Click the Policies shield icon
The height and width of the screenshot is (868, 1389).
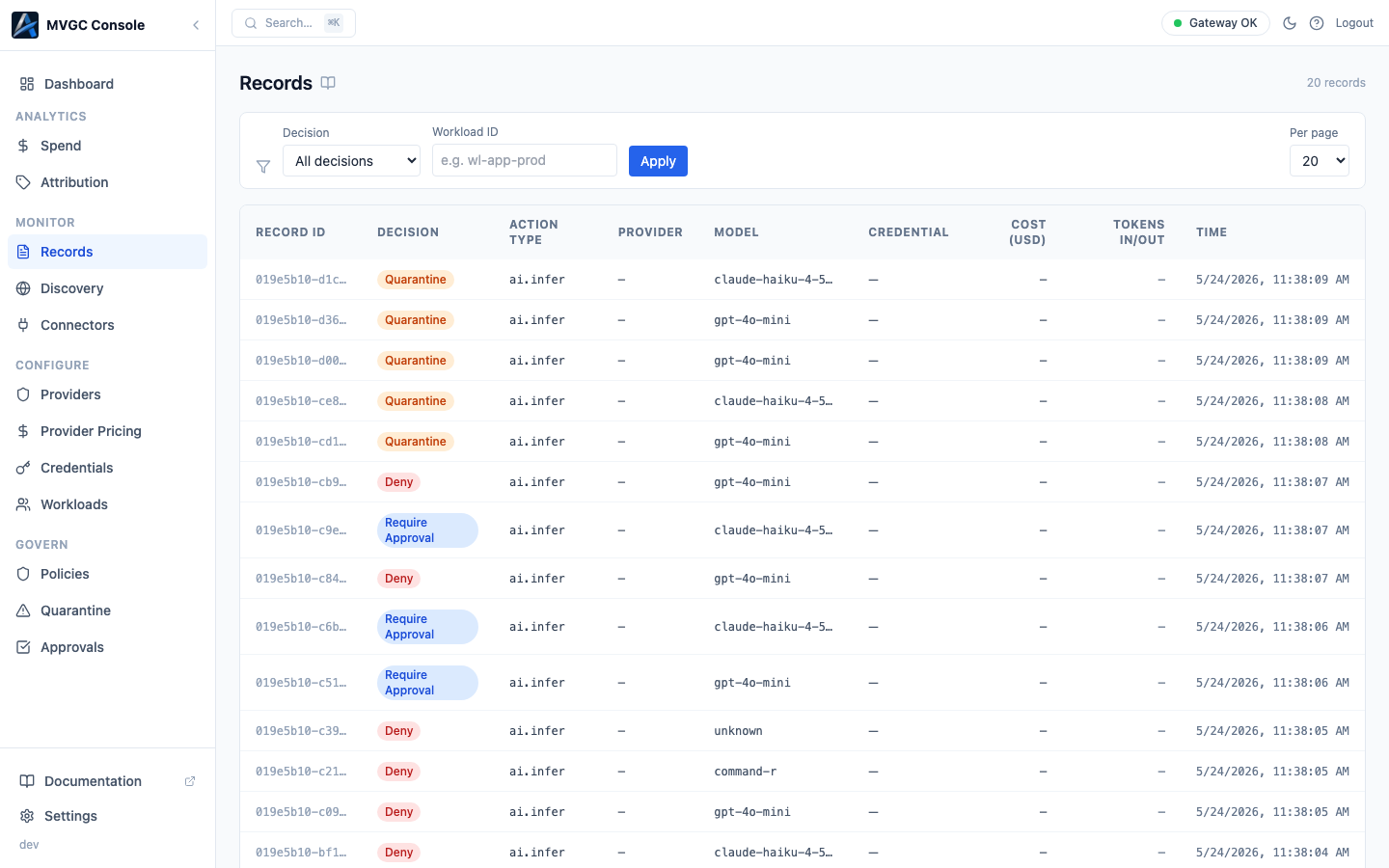point(23,574)
